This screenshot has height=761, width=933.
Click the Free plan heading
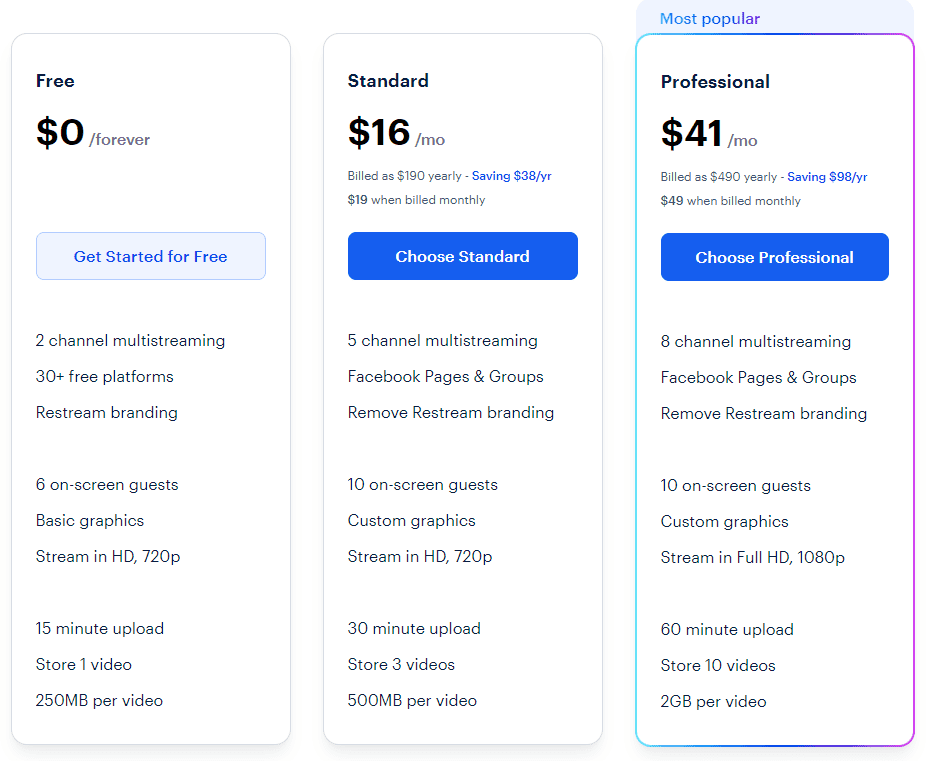[55, 81]
